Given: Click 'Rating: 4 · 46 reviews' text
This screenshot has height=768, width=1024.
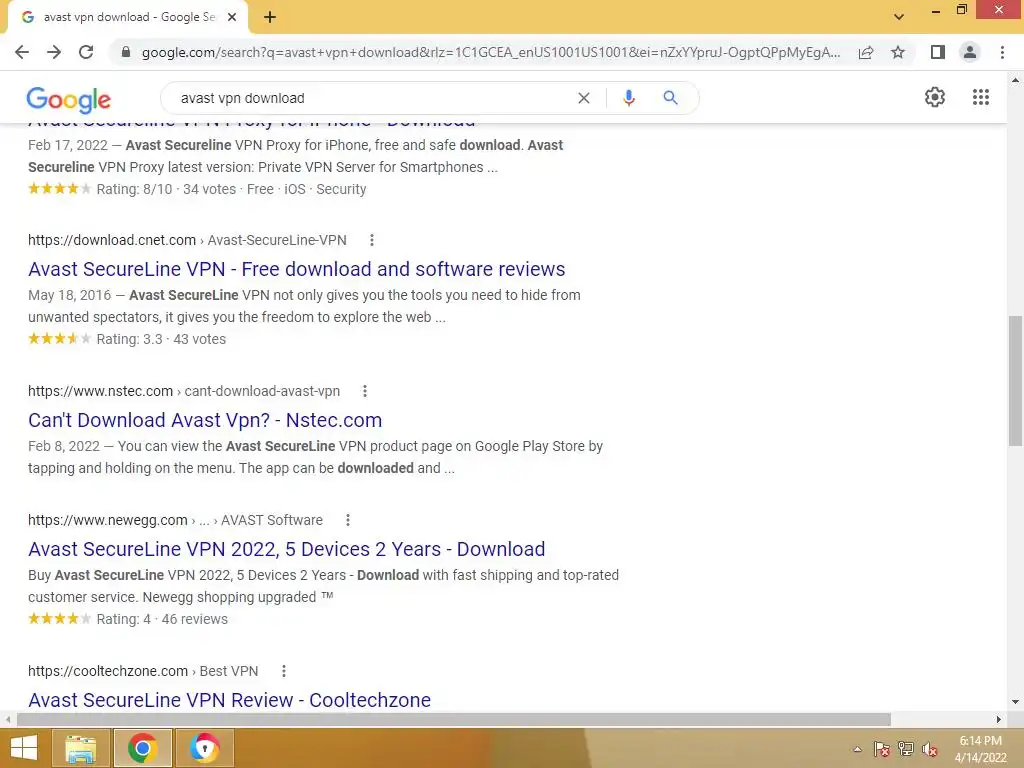Looking at the screenshot, I should (162, 619).
